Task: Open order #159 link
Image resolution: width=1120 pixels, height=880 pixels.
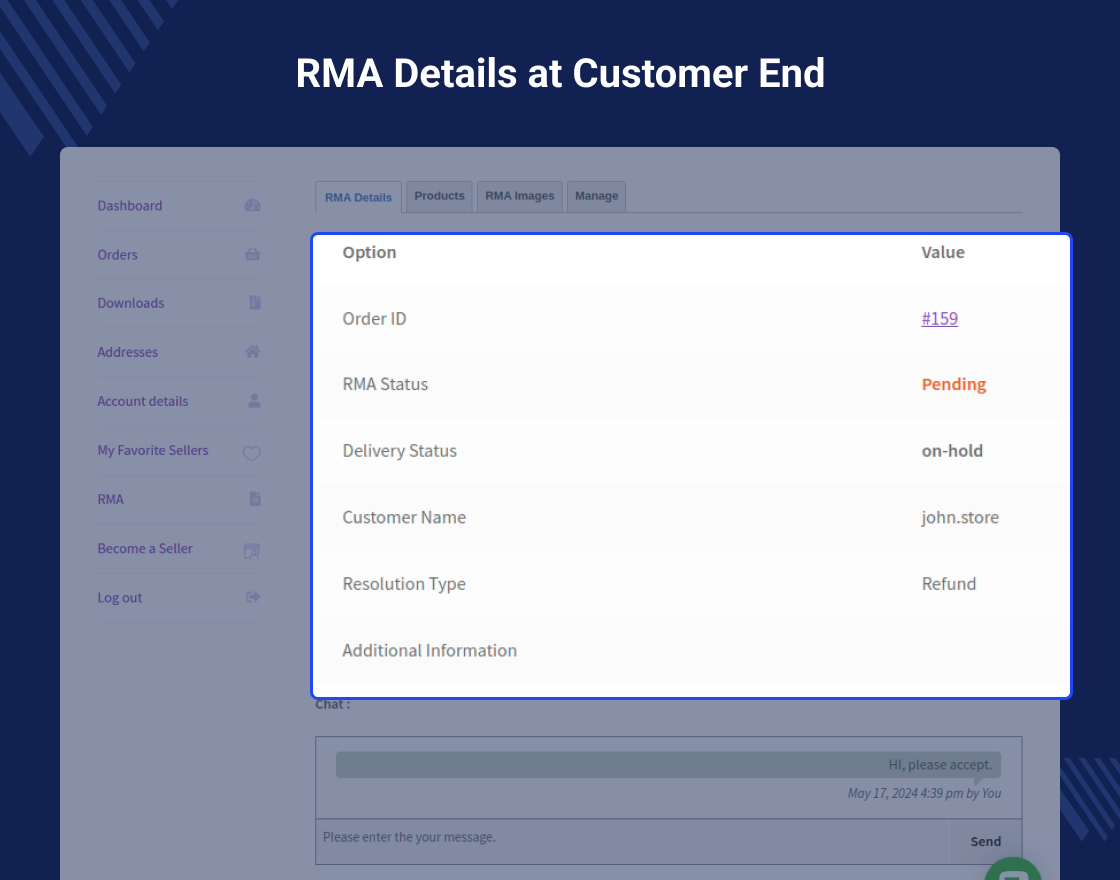Action: 939,318
